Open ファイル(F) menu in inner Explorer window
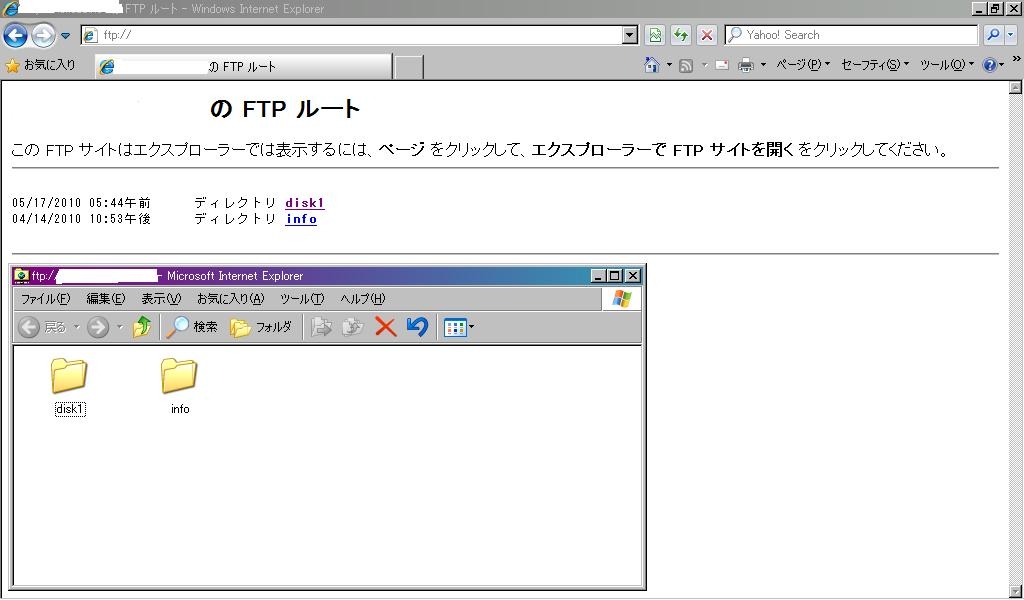Viewport: 1024px width, 600px height. (45, 299)
